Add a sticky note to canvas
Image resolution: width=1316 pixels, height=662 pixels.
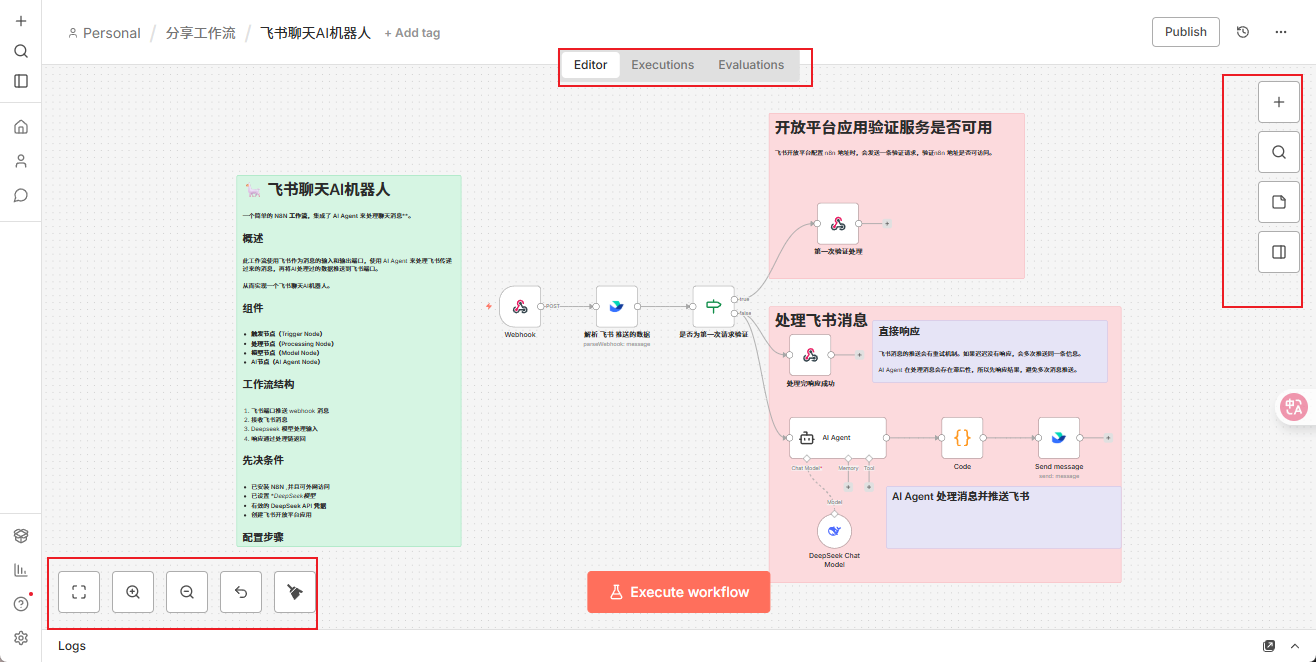(x=1278, y=202)
